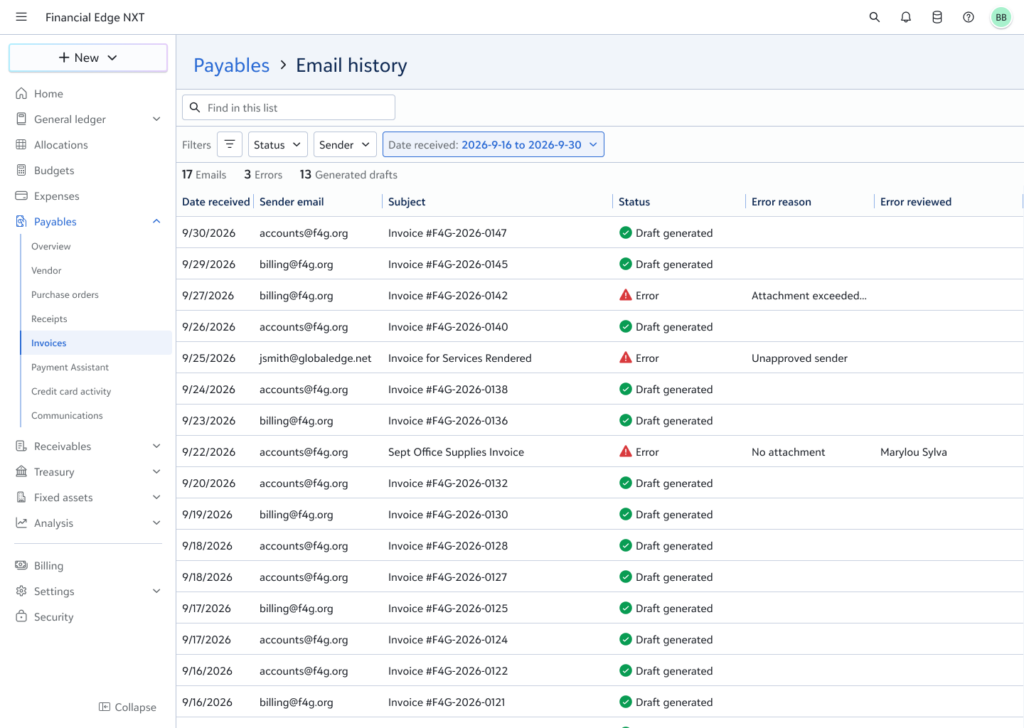Open Payment Assistant submenu item
Screen dimensions: 1024x728
[70, 367]
